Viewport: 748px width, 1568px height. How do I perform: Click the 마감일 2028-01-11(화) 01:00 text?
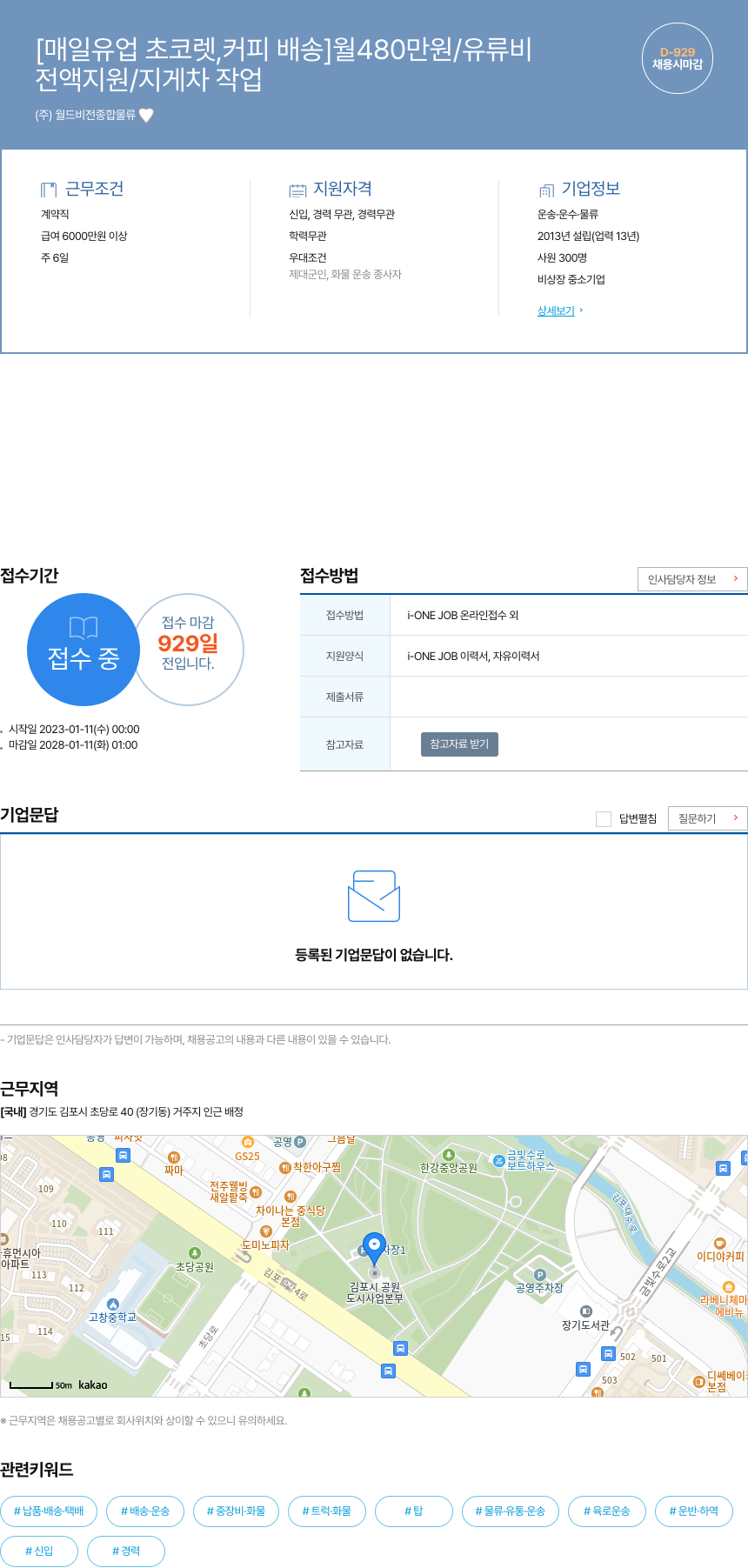[73, 745]
